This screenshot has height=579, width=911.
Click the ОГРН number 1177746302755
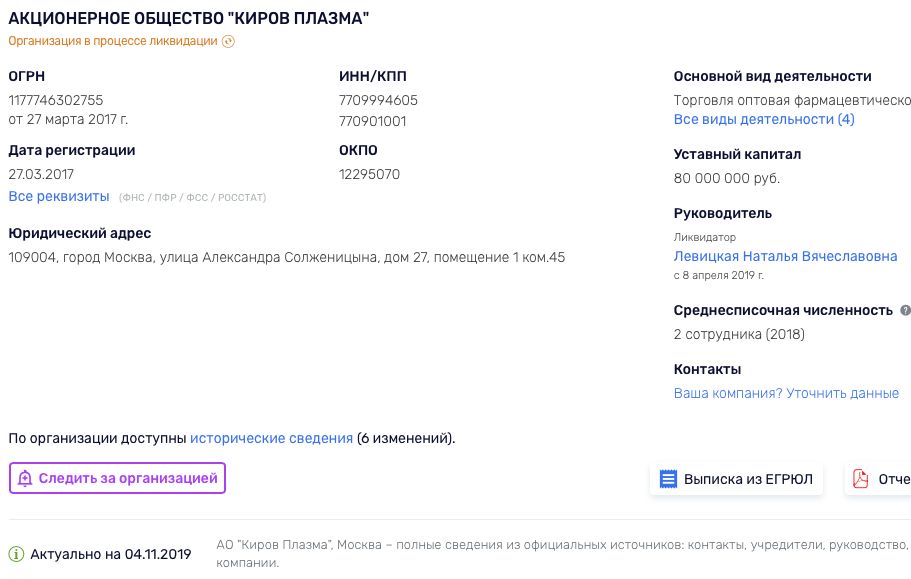tap(56, 100)
